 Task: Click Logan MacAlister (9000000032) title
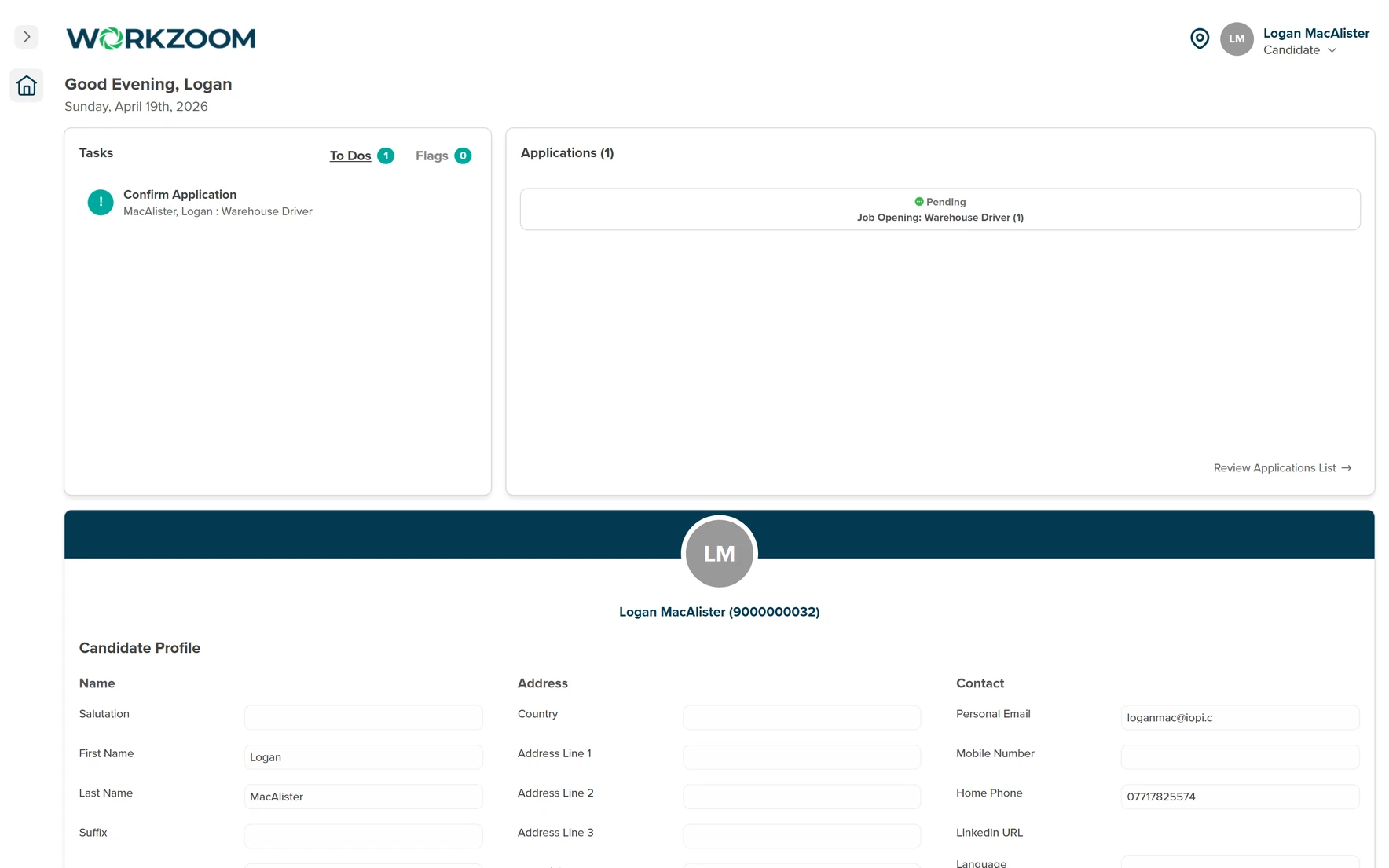pos(719,612)
